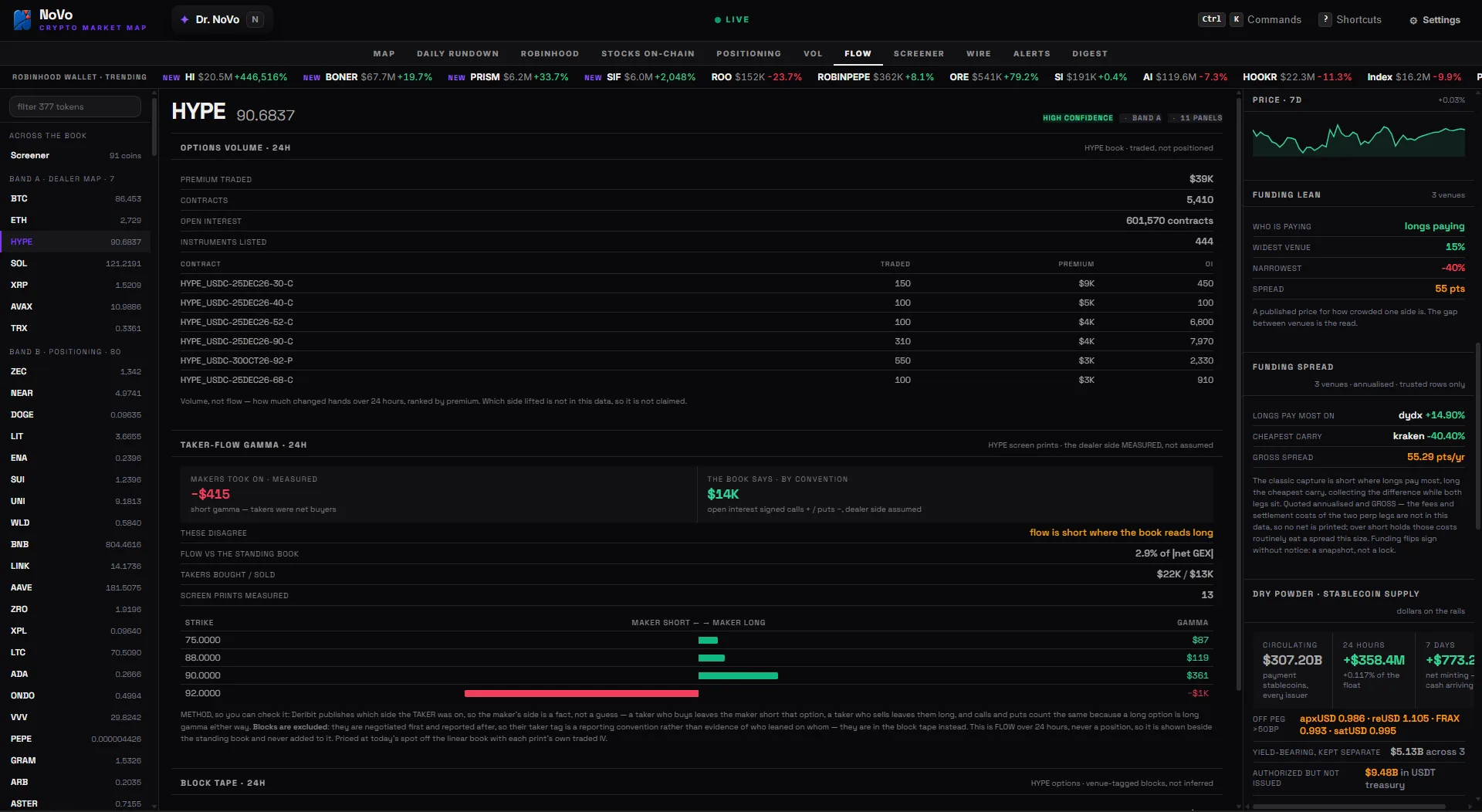Open the VOL tab
The height and width of the screenshot is (812, 1482).
813,53
